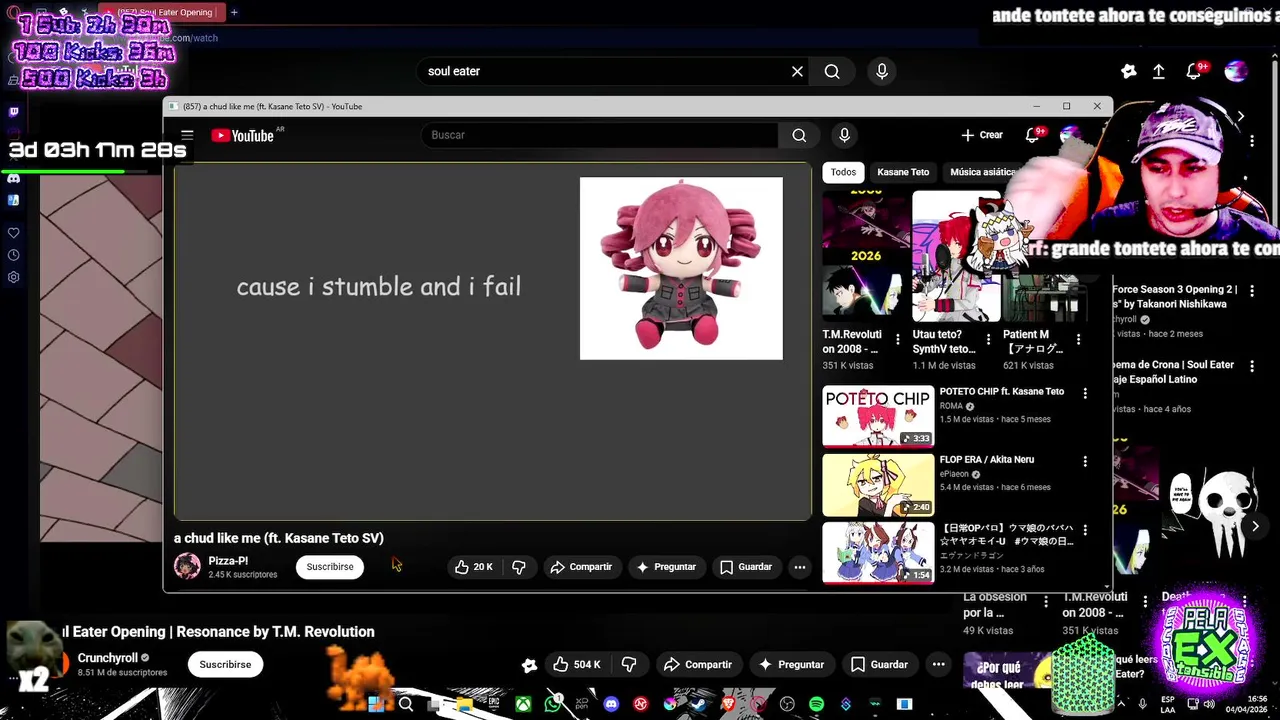Click Compartir under Soul Eater Opening video
Image resolution: width=1280 pixels, height=720 pixels.
click(698, 664)
